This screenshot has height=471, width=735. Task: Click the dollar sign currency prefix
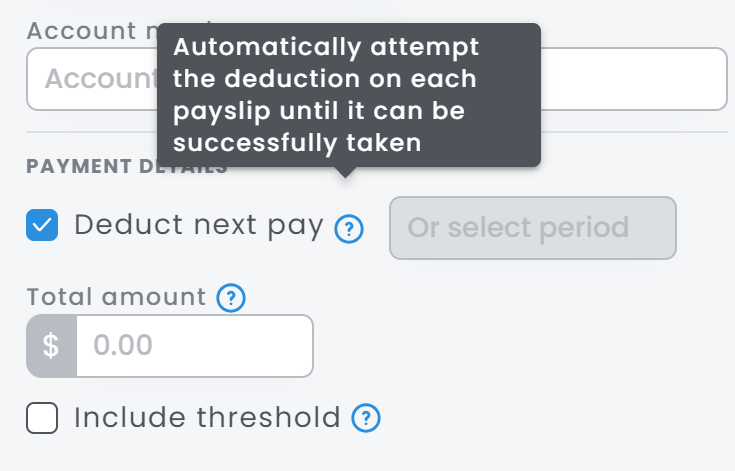coord(52,346)
